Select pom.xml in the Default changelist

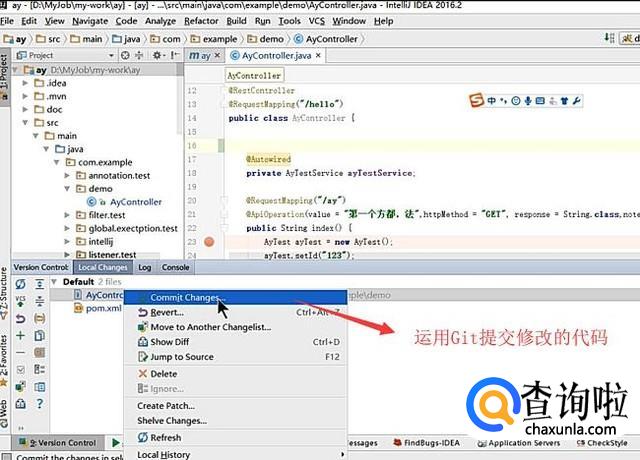coord(98,308)
